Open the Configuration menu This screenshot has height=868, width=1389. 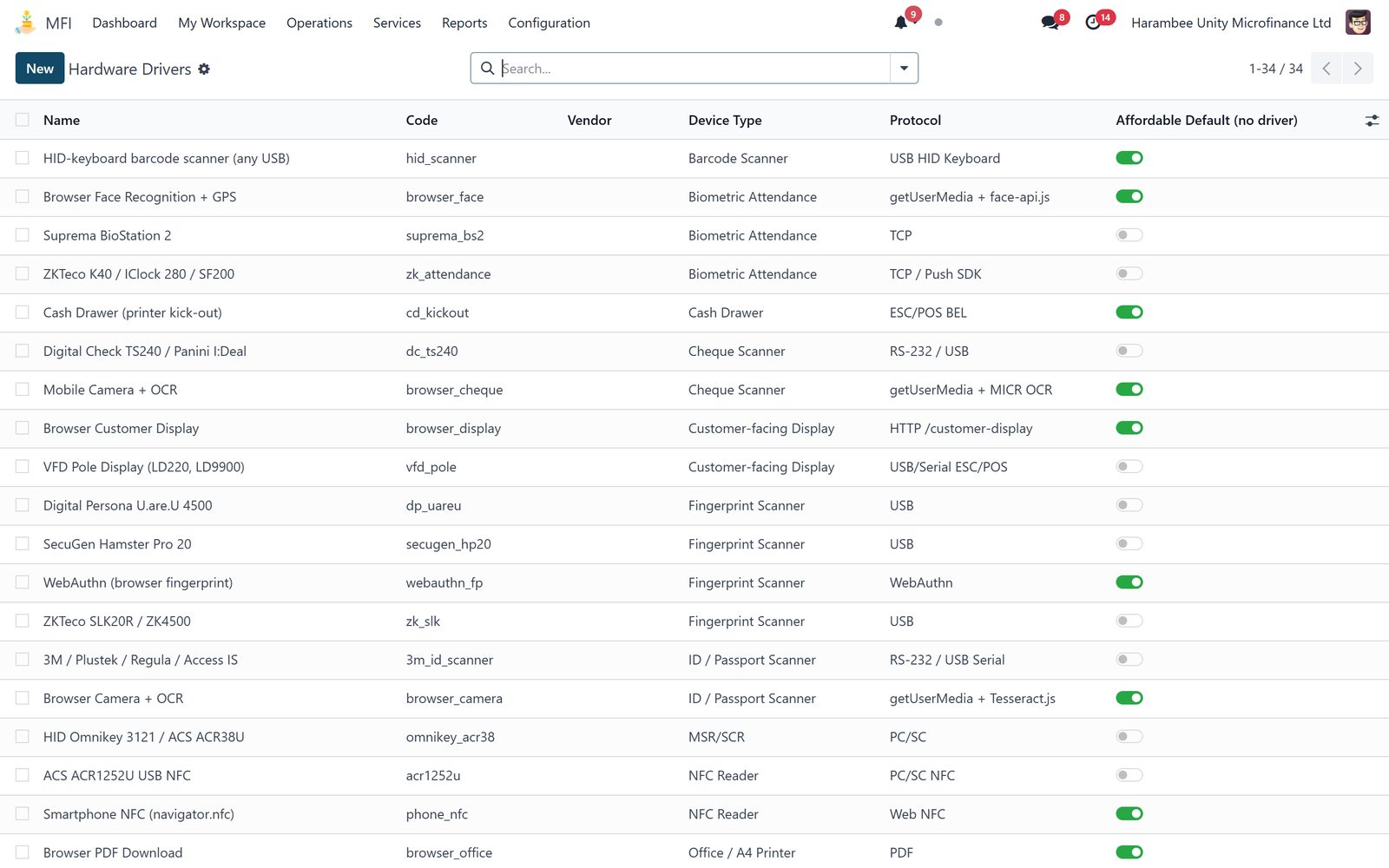tap(550, 23)
